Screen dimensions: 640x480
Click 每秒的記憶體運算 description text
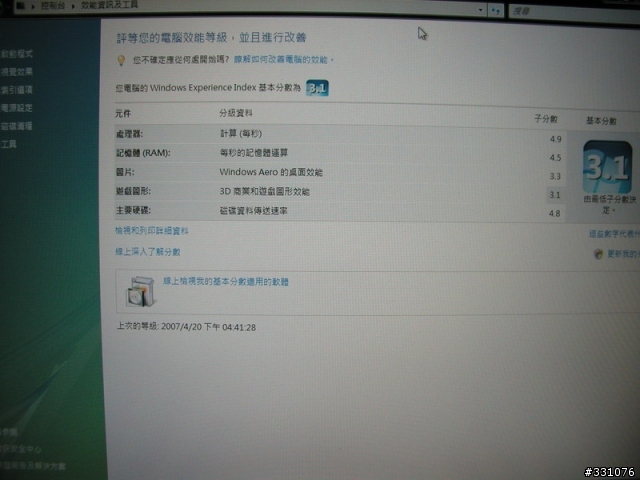[253, 153]
